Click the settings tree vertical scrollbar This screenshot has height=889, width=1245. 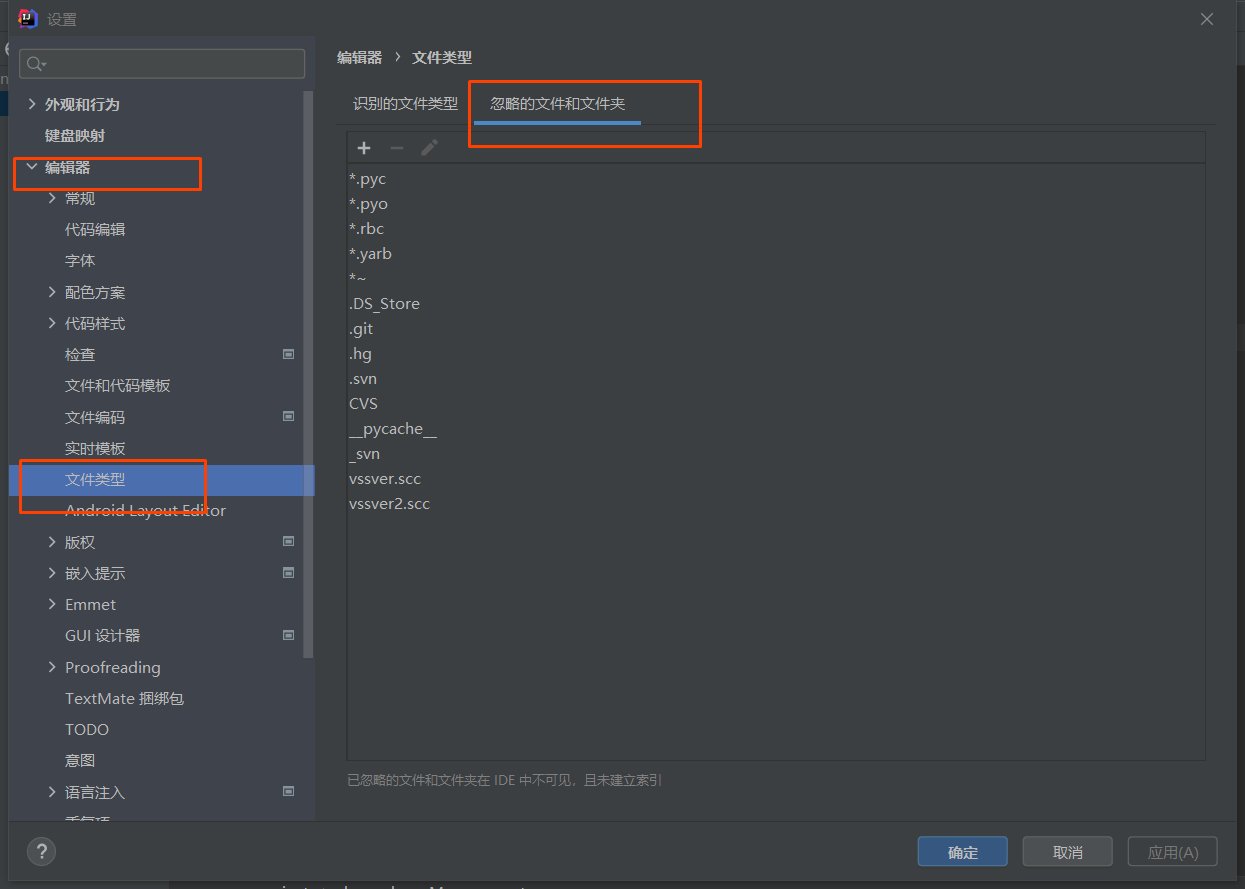pos(309,375)
